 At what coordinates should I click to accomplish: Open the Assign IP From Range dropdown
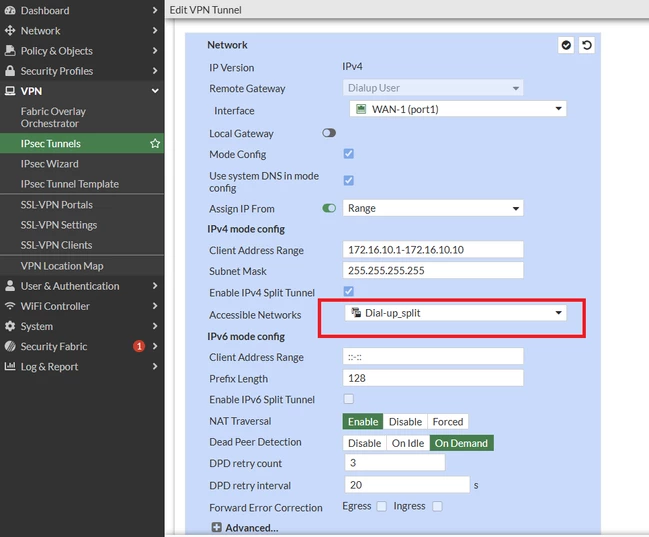(433, 208)
